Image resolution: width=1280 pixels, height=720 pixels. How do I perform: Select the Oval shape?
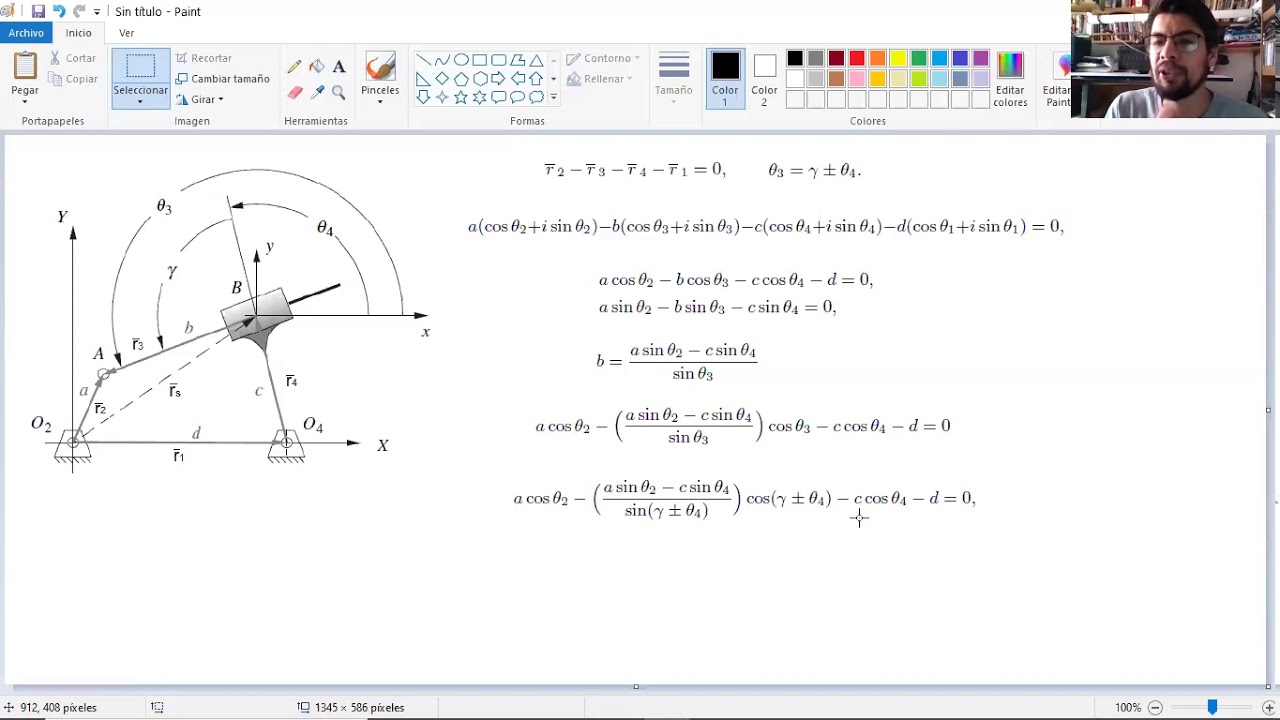coord(461,60)
